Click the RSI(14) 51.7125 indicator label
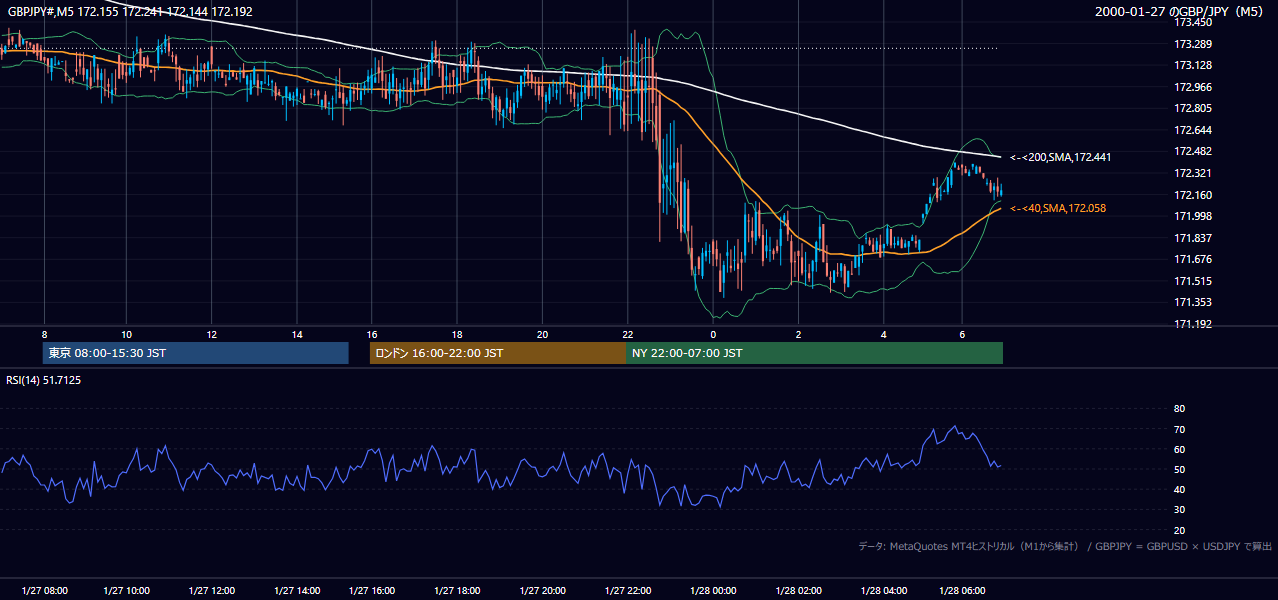The image size is (1278, 600). (x=44, y=381)
